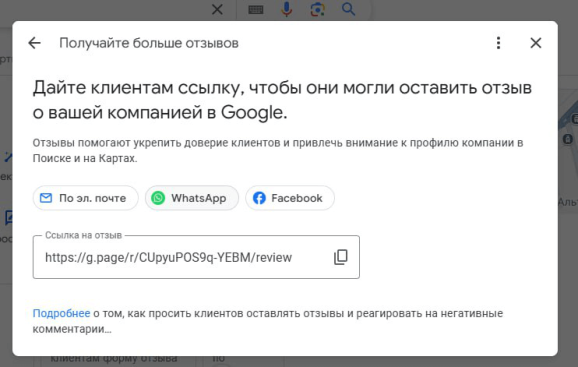Clear the search box with X

point(217,9)
